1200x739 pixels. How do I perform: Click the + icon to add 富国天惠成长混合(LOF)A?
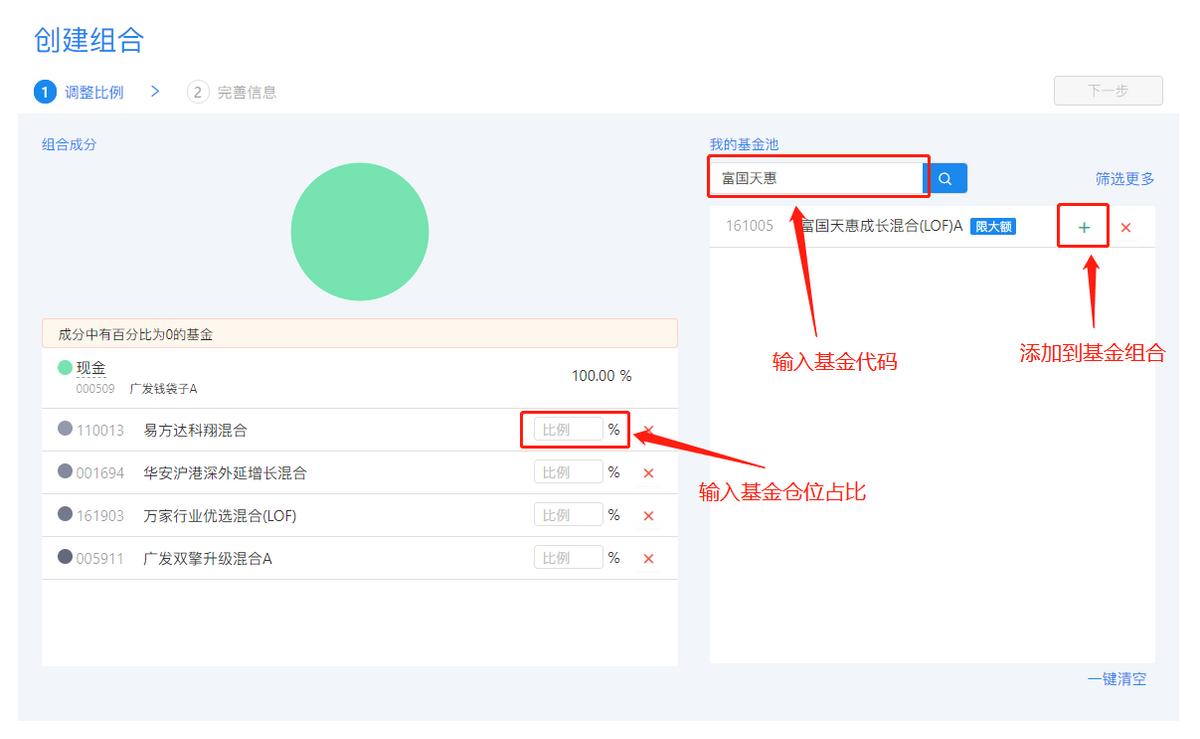point(1083,227)
